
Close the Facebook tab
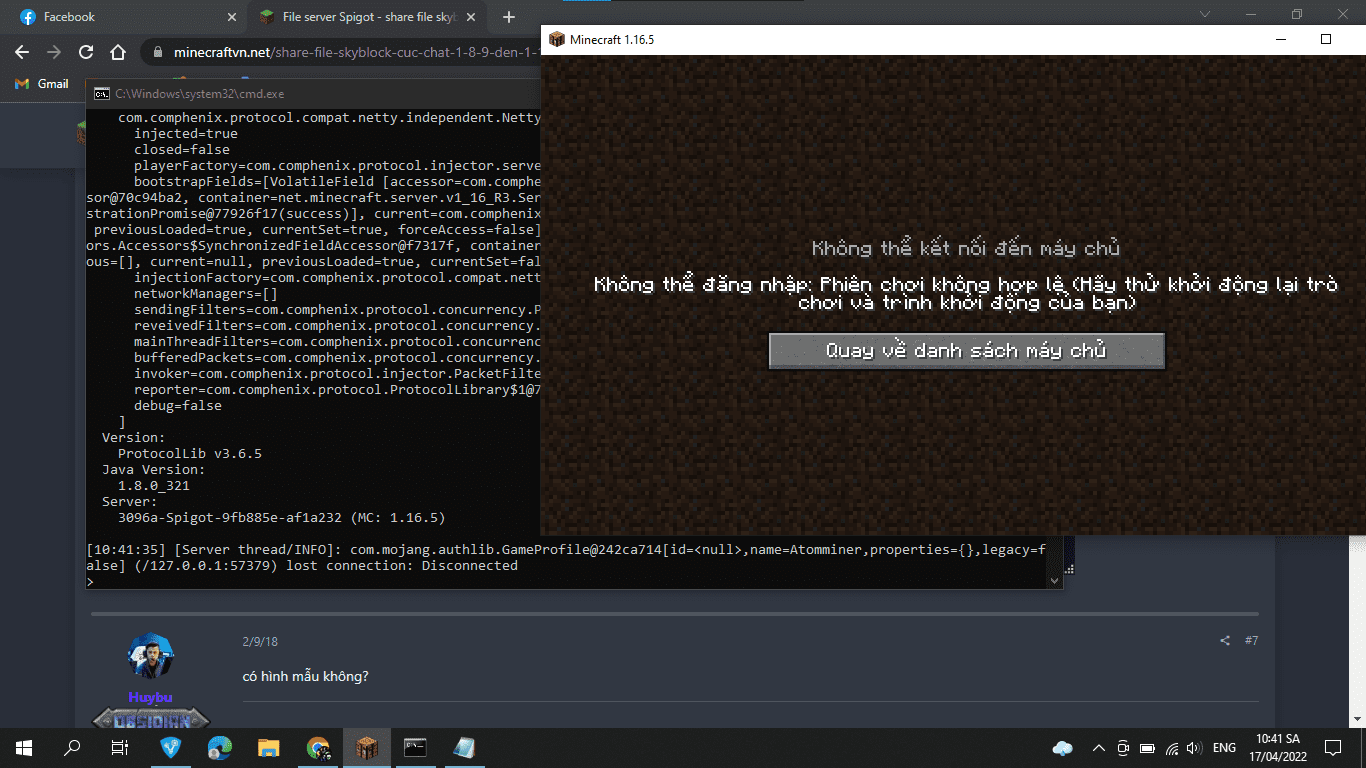pyautogui.click(x=232, y=17)
